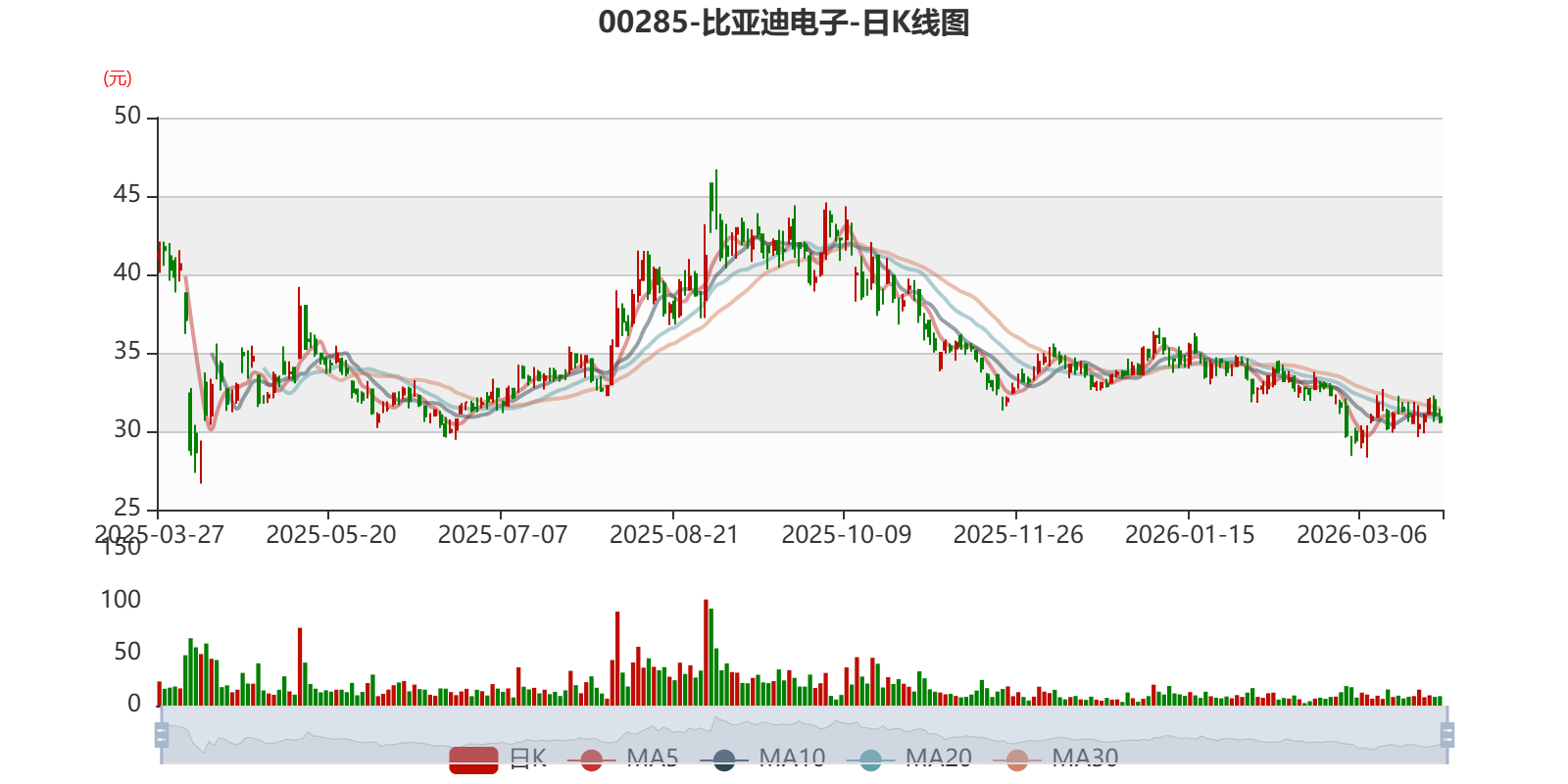Select the 2025-05-20 date axis label
This screenshot has height=784, width=1568.
click(331, 534)
